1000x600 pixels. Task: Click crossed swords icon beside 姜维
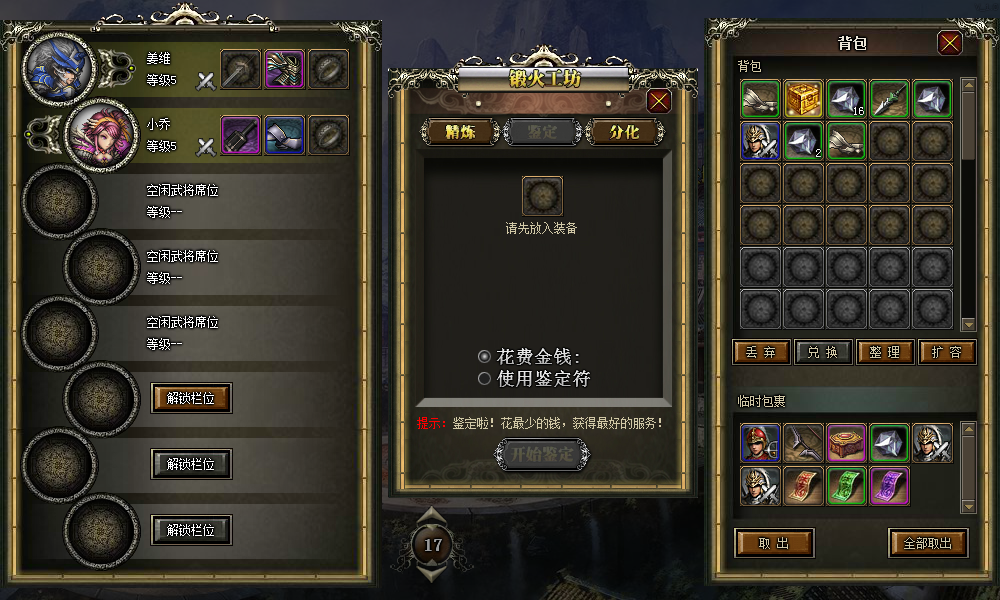coord(205,81)
